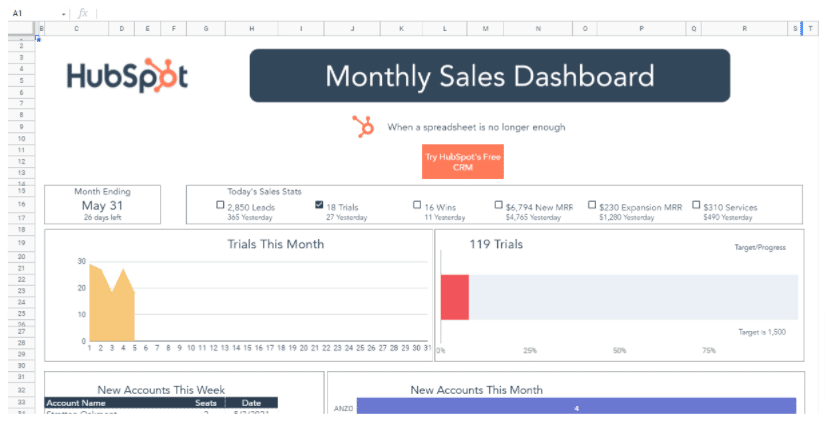Select column P header
This screenshot has width=826, height=421.
click(x=641, y=28)
